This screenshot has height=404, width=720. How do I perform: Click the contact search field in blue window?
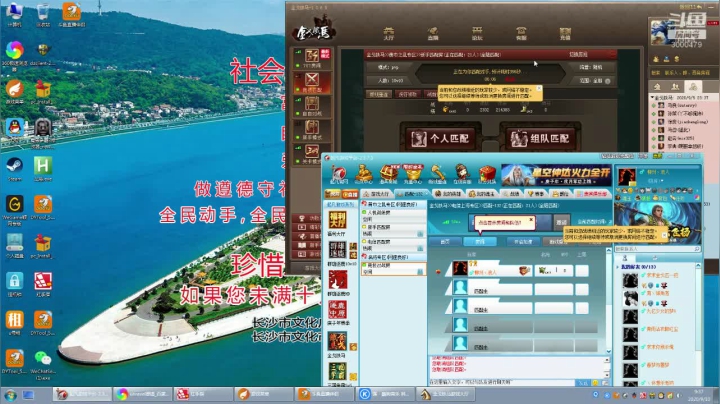tap(658, 248)
